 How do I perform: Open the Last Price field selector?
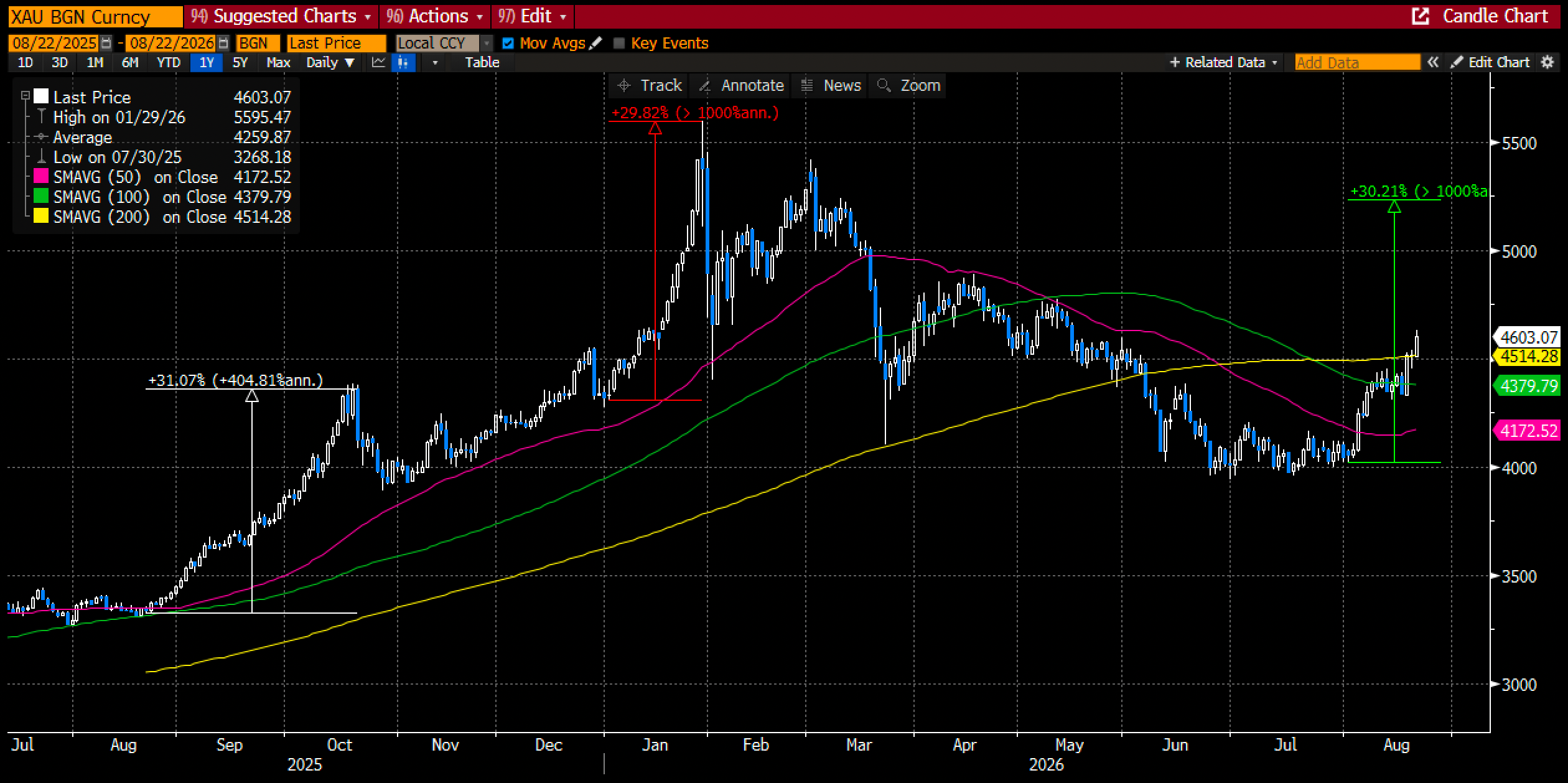tap(336, 43)
